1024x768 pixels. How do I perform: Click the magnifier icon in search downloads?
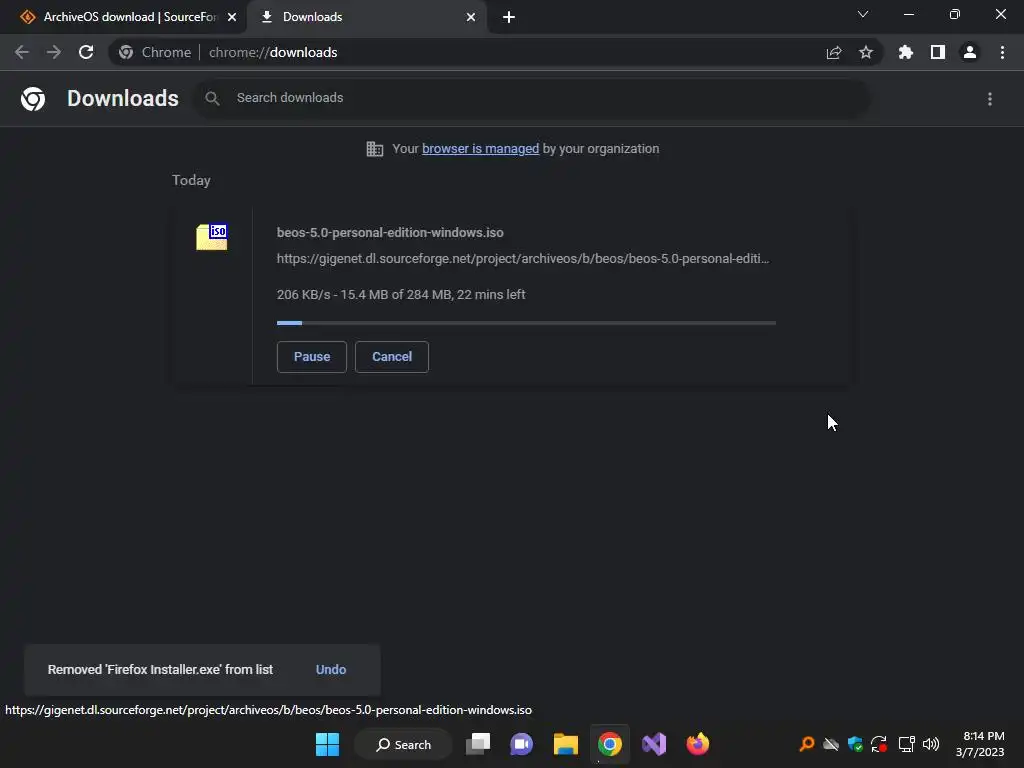point(212,98)
